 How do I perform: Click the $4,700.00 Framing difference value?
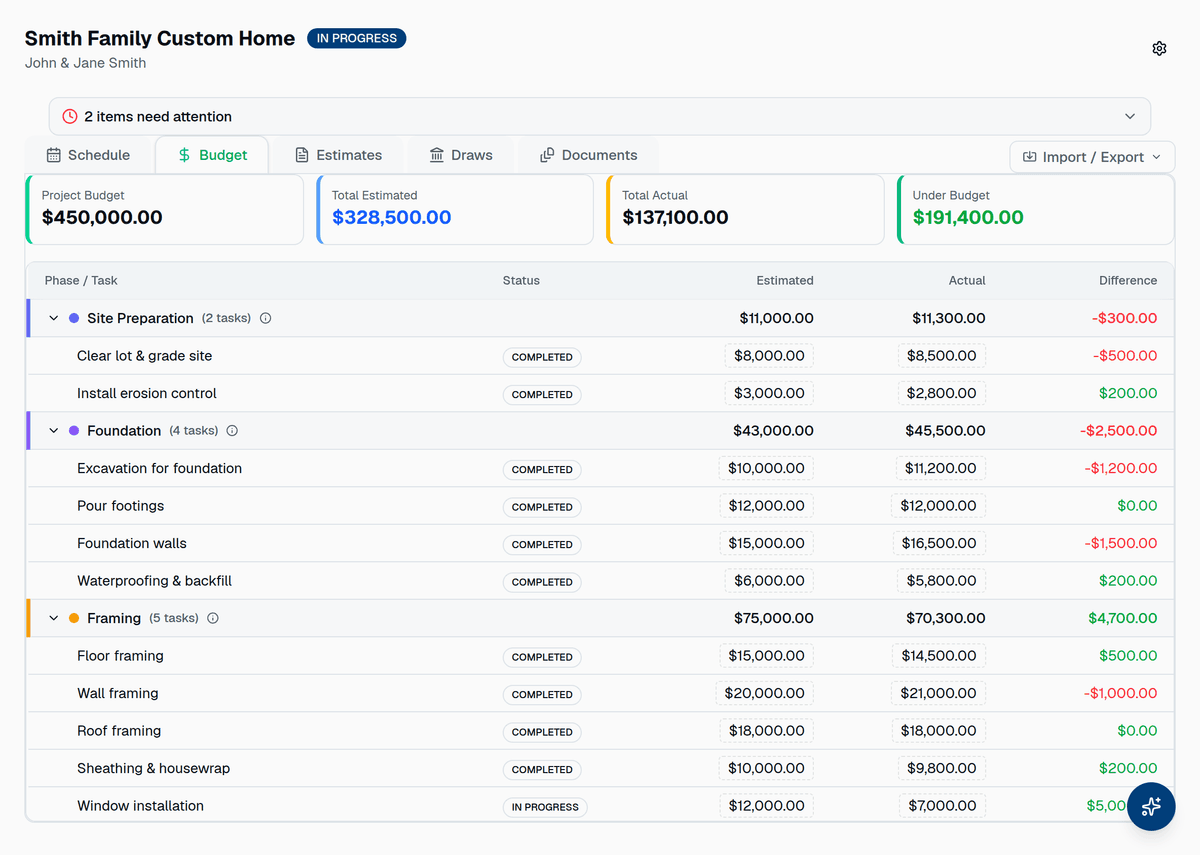(1123, 618)
